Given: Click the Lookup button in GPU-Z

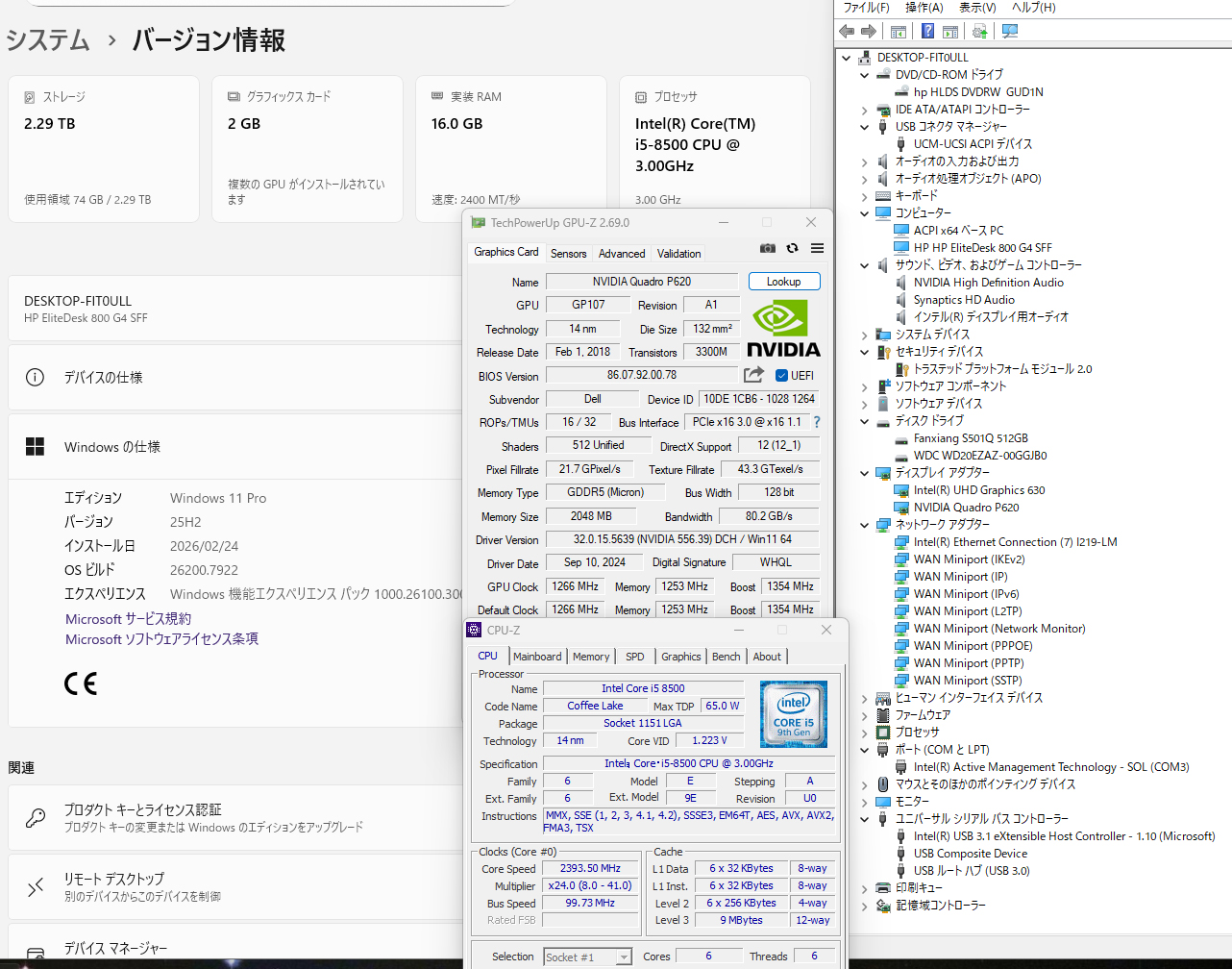Looking at the screenshot, I should (x=783, y=282).
